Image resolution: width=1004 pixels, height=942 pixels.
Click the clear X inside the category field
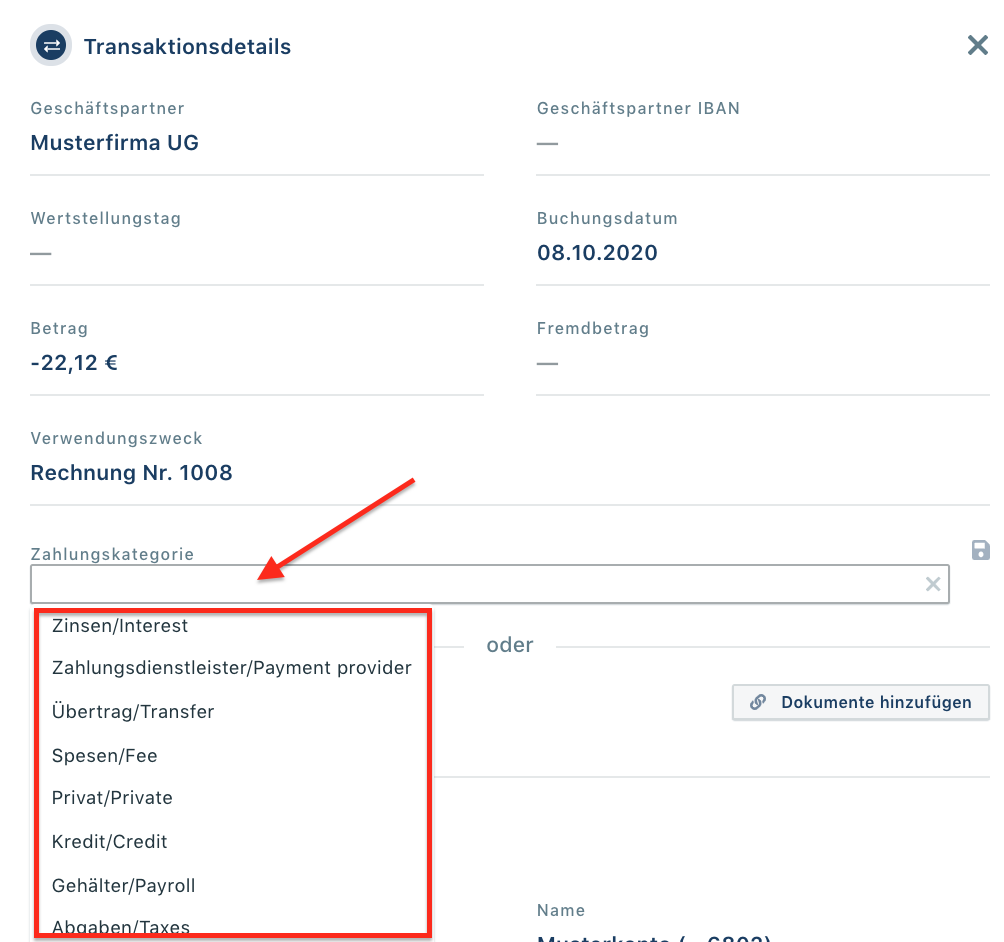(933, 584)
